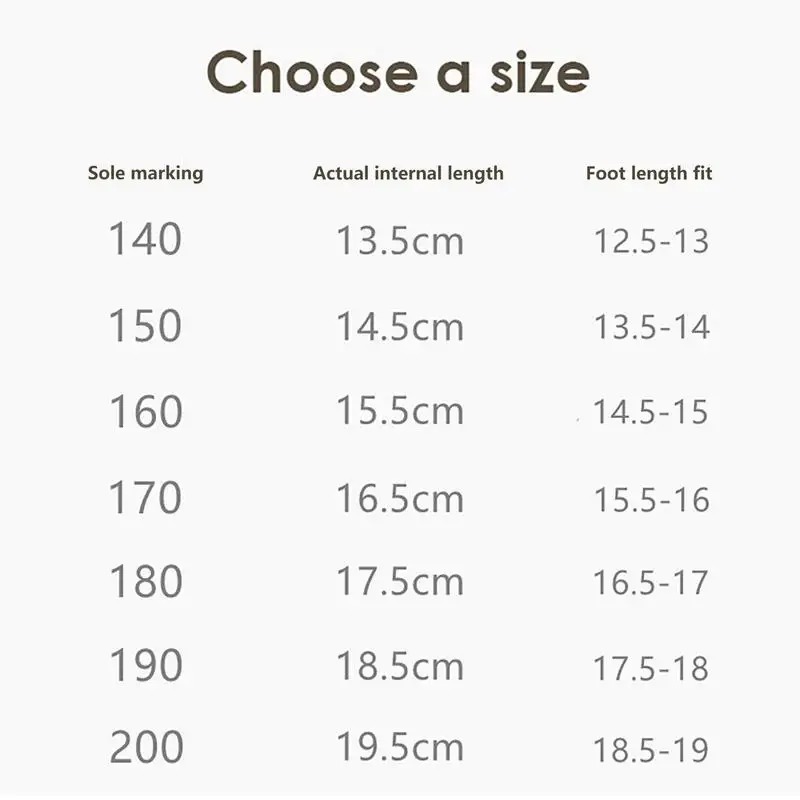Choose sole marking size 150
Image resolution: width=800 pixels, height=800 pixels.
tap(145, 327)
